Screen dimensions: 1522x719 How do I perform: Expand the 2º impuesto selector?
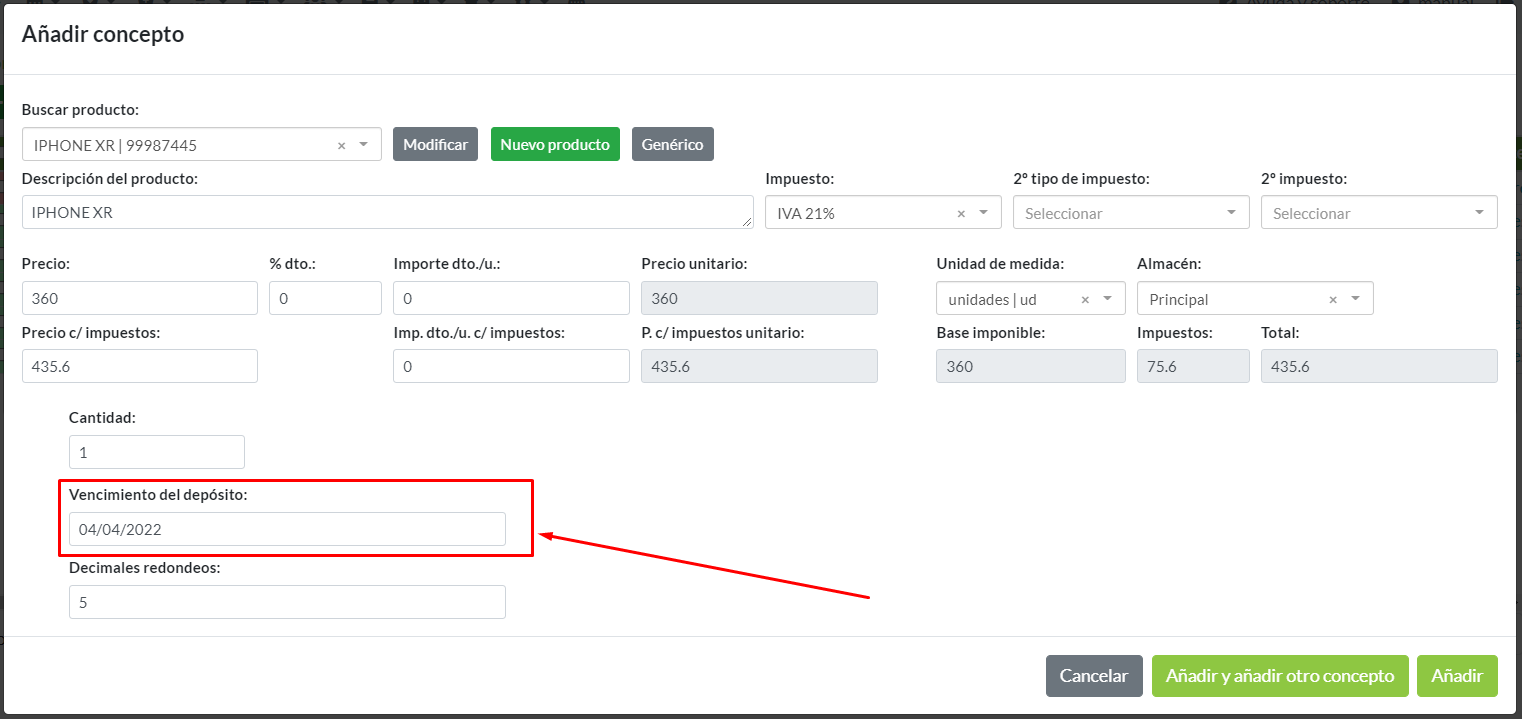[x=1479, y=213]
